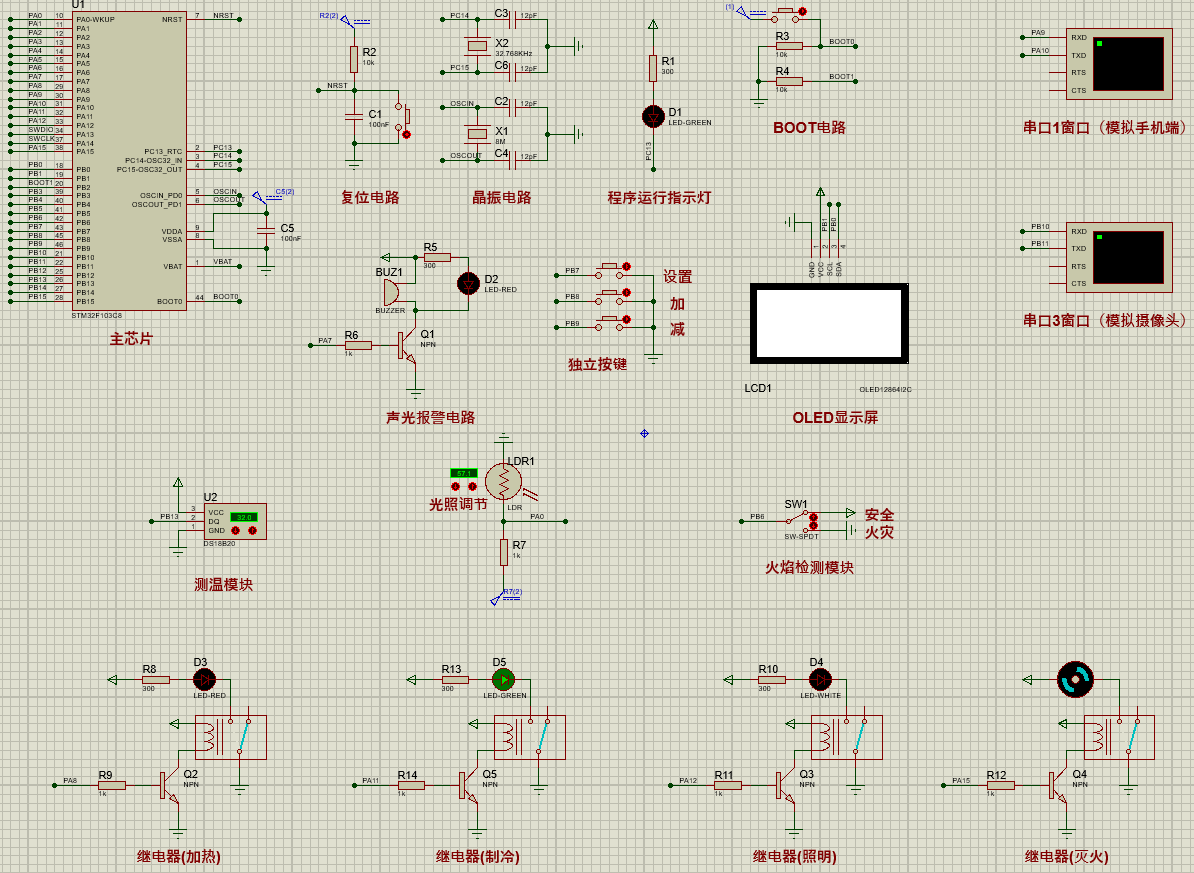The height and width of the screenshot is (873, 1194).
Task: Select the STM32F103C8 main chip U1
Action: (130, 160)
